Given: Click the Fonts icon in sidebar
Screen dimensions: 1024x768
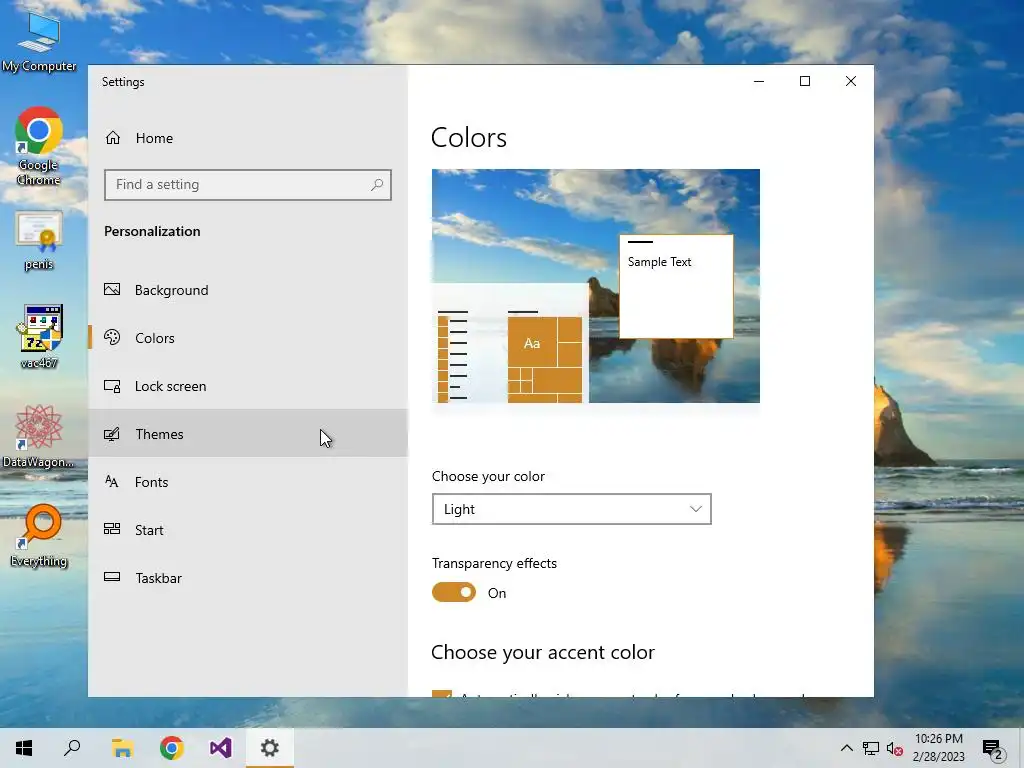Looking at the screenshot, I should click(x=112, y=482).
